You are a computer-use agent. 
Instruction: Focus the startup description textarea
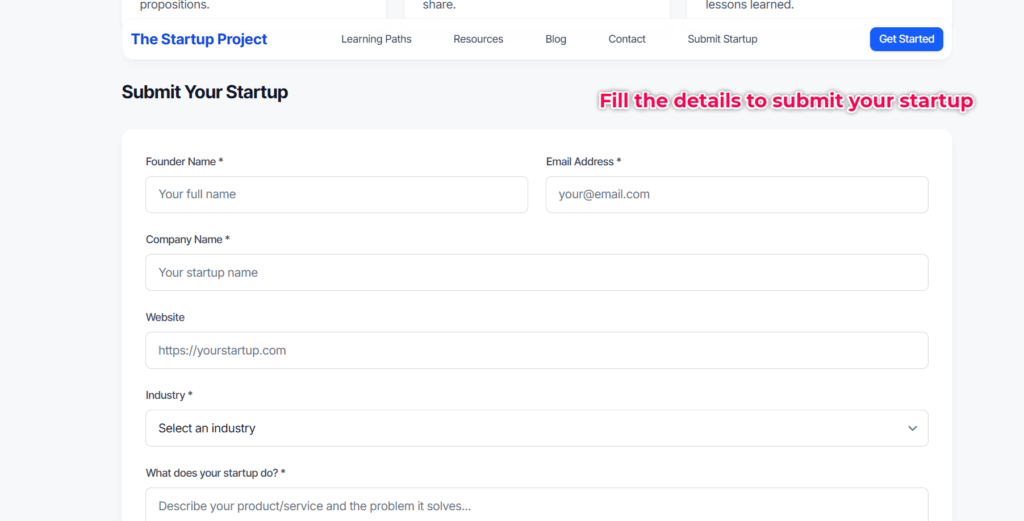click(537, 504)
